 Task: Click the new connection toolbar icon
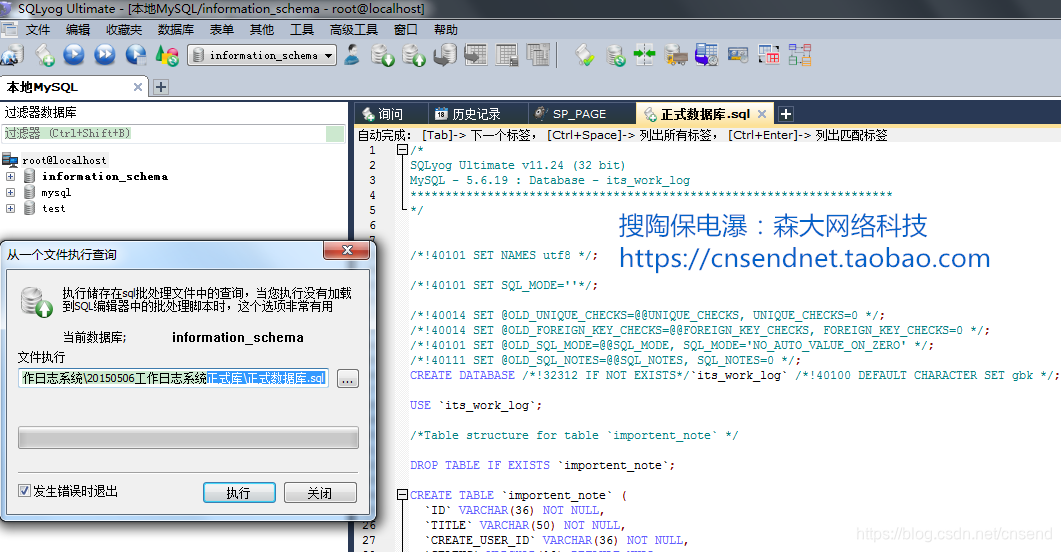click(12, 55)
